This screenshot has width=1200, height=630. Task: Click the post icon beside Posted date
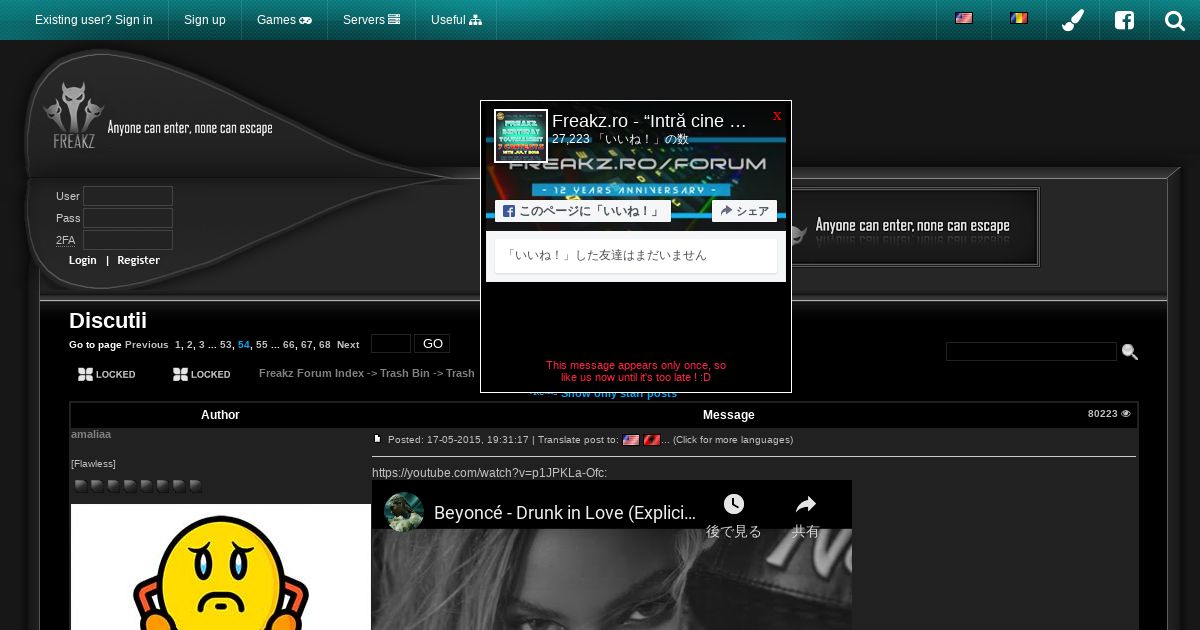(x=378, y=439)
